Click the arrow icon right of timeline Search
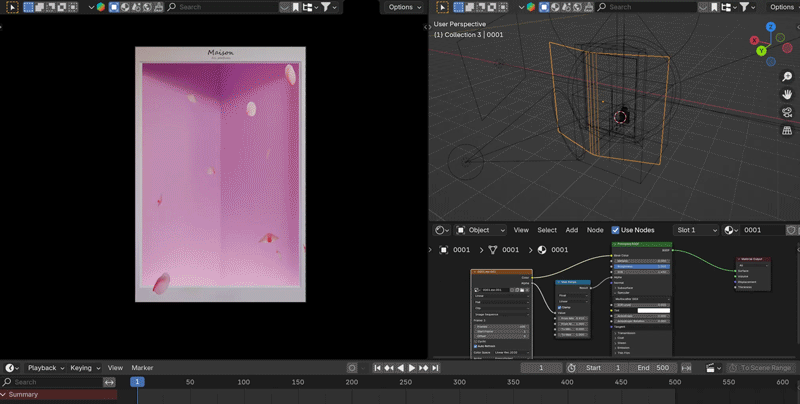The image size is (800, 404). [x=109, y=382]
